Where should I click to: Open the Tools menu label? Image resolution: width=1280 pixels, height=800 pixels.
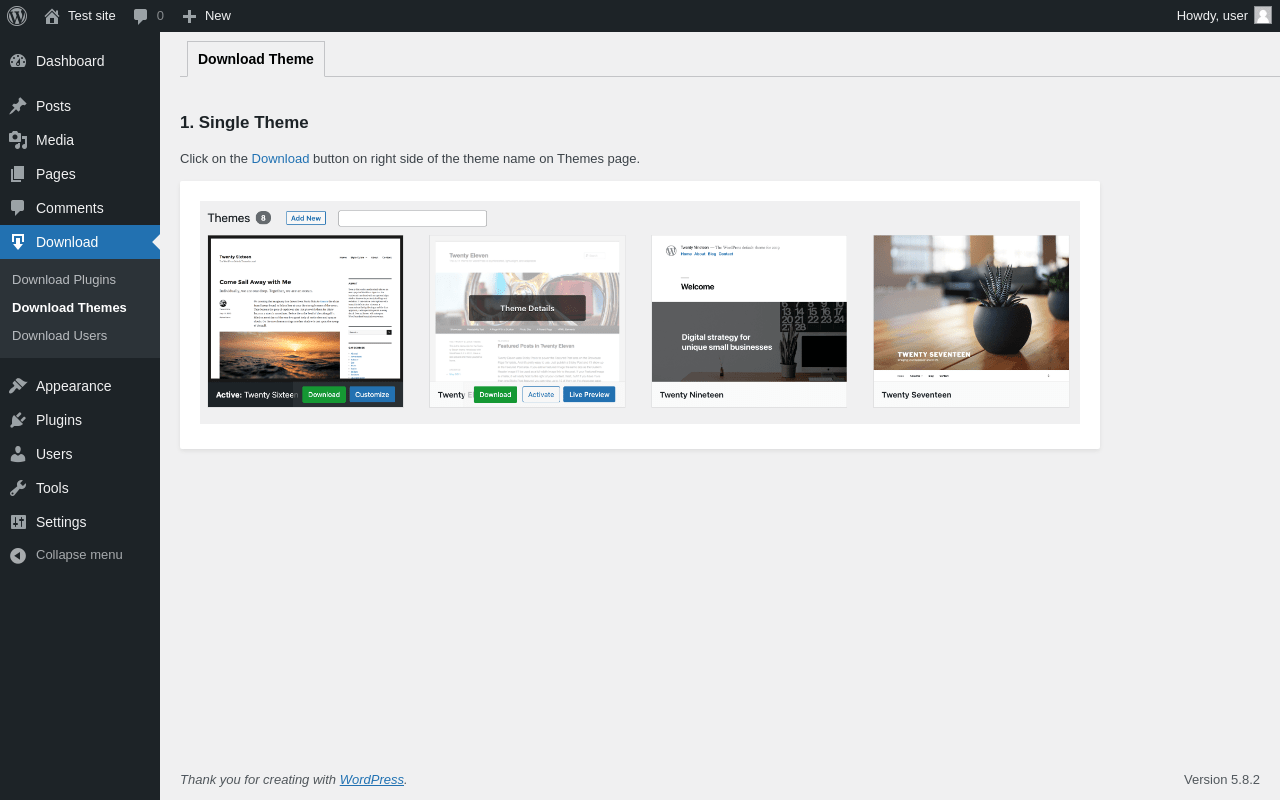[52, 488]
